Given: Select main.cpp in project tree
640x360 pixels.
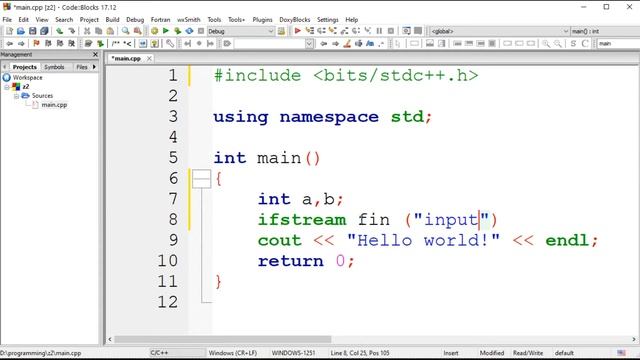Looking at the screenshot, I should 54,105.
